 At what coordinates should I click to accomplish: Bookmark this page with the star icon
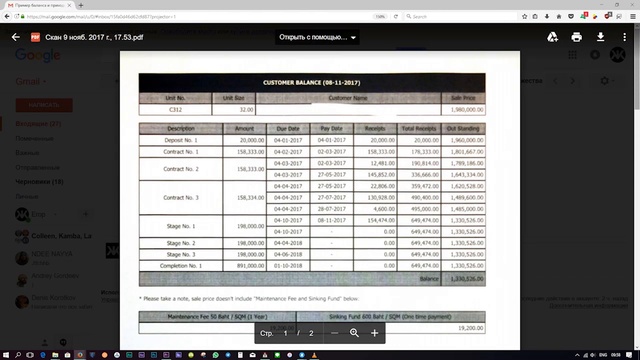524,16
